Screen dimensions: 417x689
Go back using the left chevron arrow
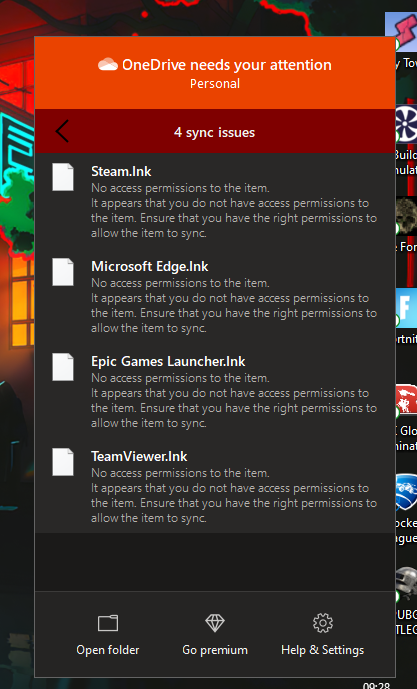pos(62,131)
